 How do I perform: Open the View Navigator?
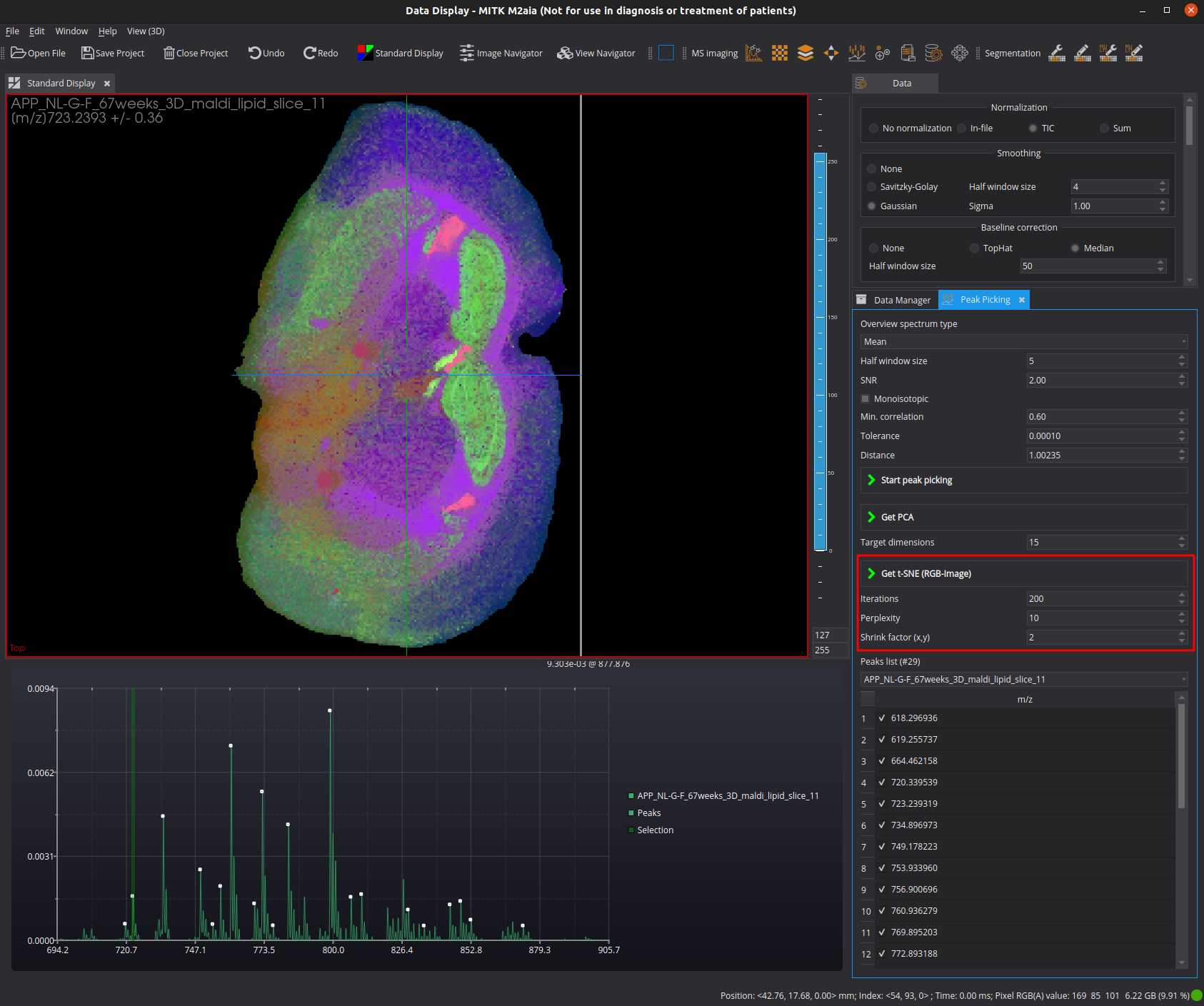click(x=596, y=53)
